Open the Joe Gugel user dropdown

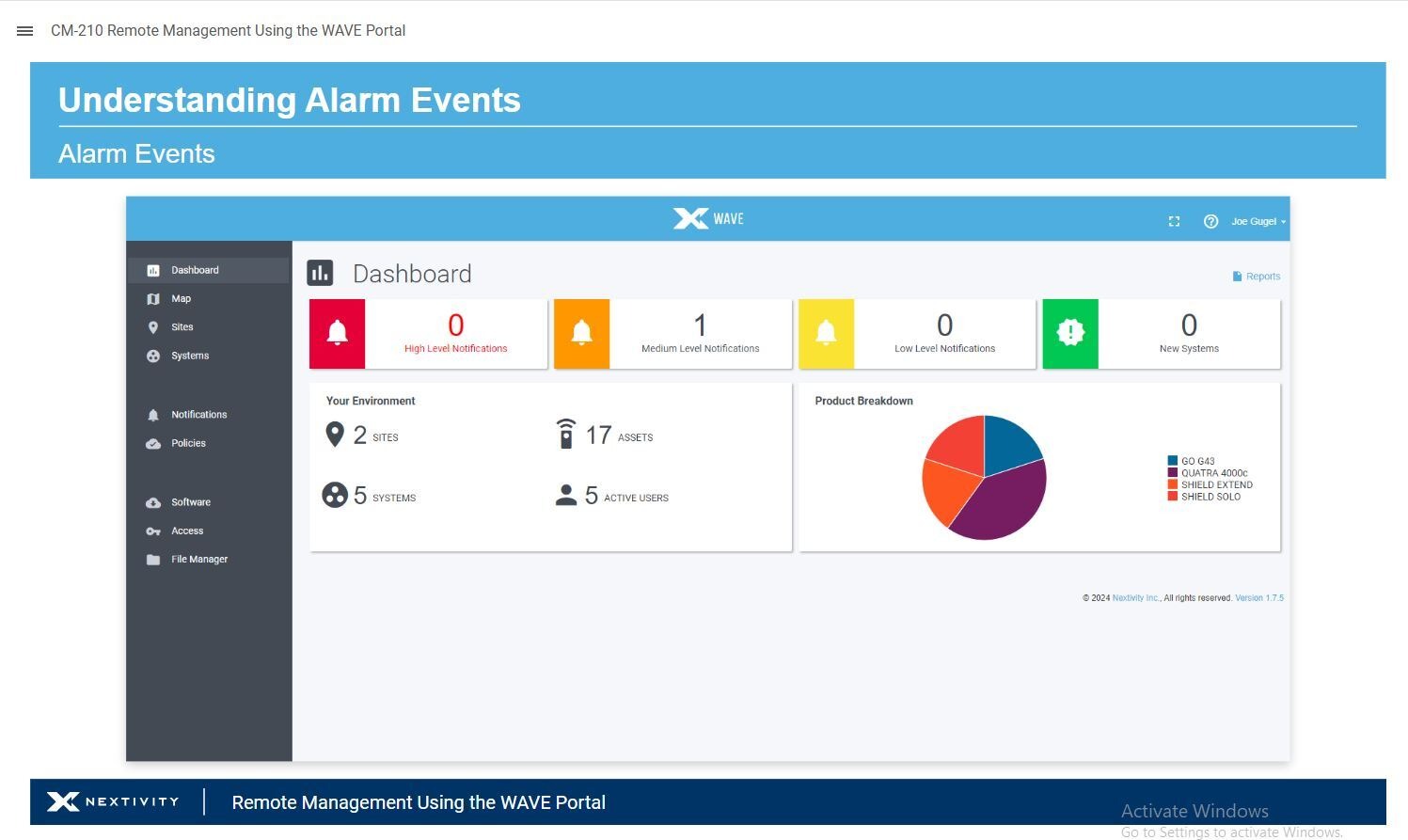point(1258,222)
